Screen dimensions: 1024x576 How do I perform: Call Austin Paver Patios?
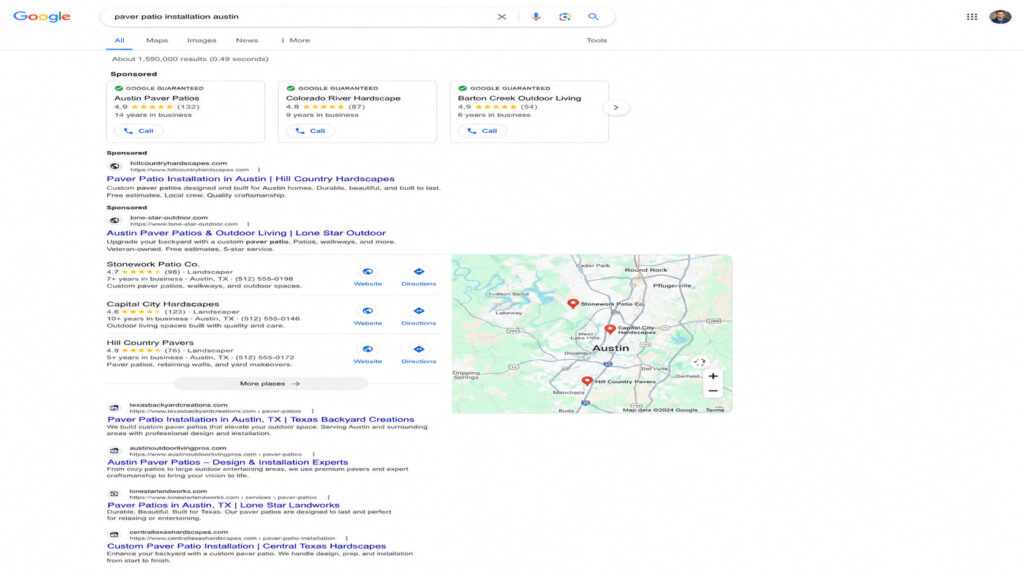[138, 131]
